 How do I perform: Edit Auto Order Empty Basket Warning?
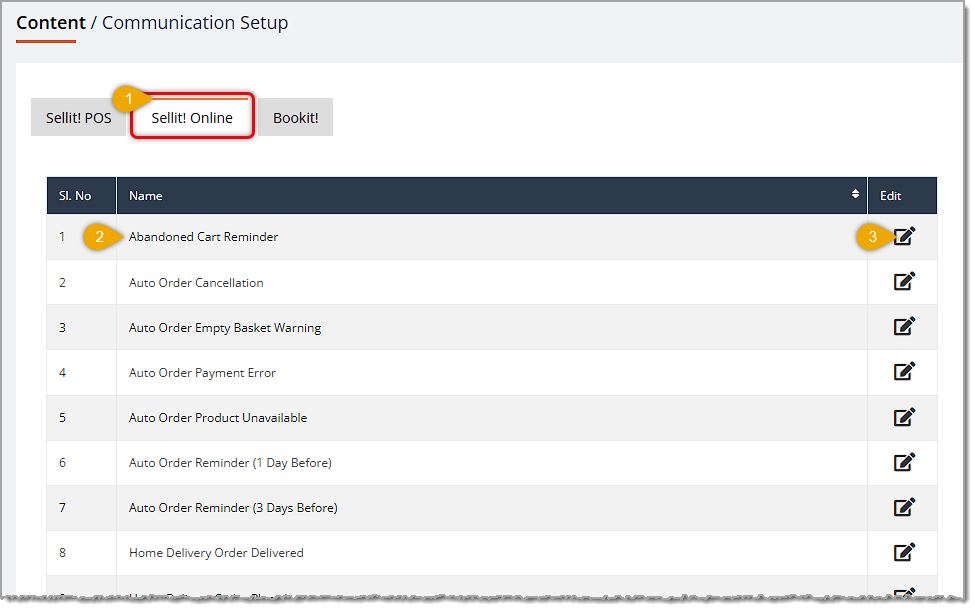point(904,326)
